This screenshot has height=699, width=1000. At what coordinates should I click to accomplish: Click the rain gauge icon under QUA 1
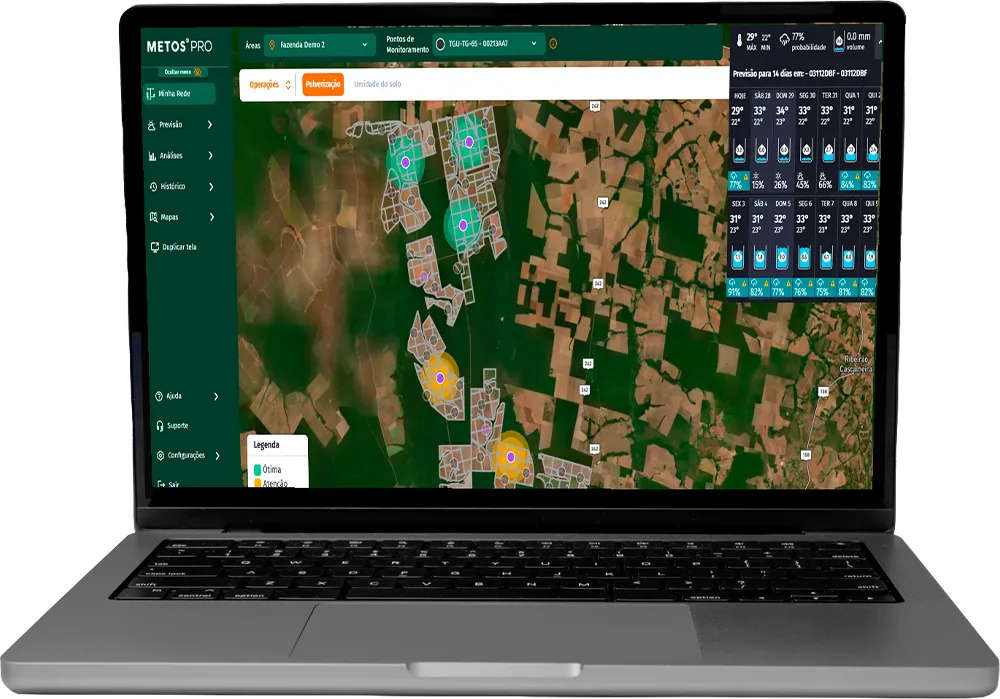click(x=851, y=150)
